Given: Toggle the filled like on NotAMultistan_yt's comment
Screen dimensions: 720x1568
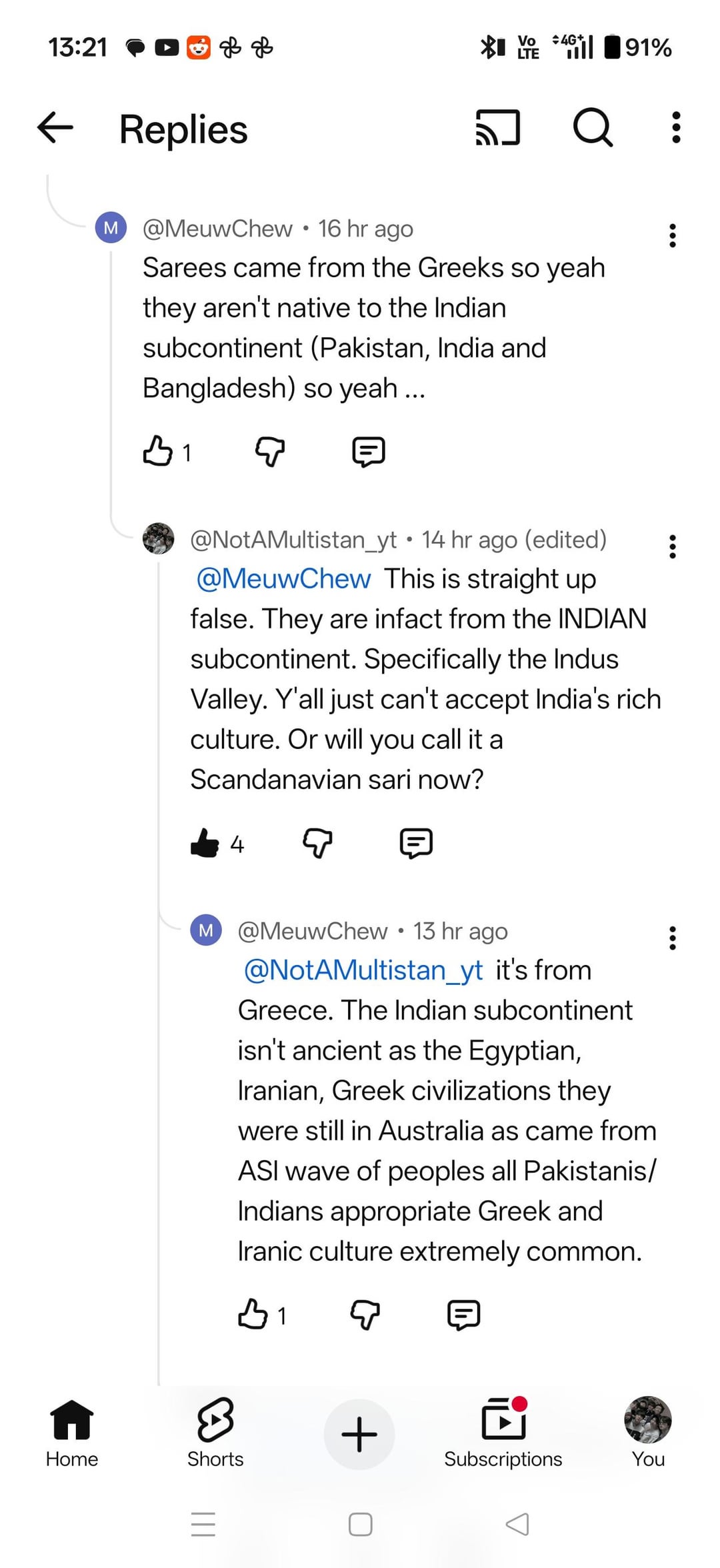Looking at the screenshot, I should 205,843.
